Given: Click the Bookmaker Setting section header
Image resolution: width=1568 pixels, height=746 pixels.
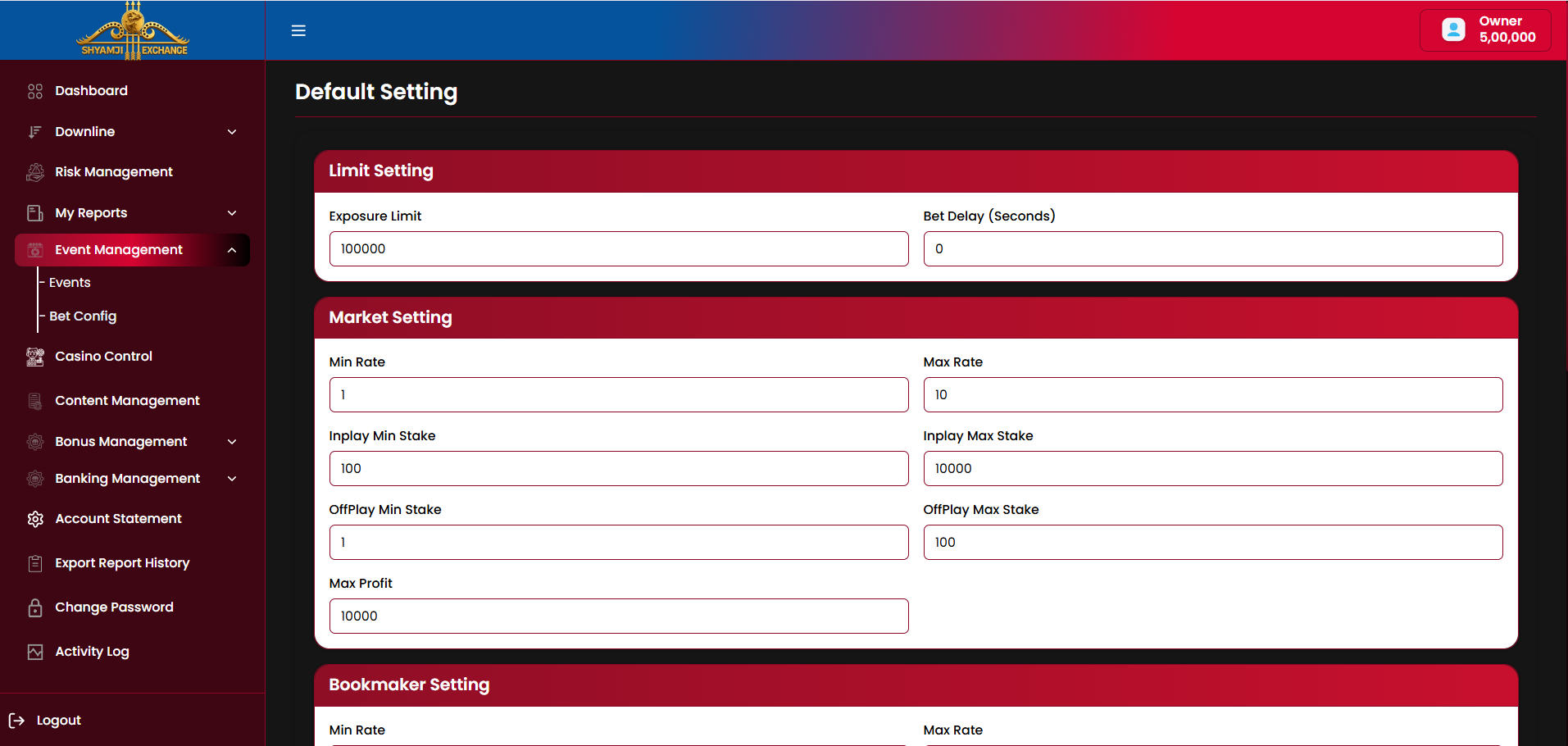Looking at the screenshot, I should point(916,685).
